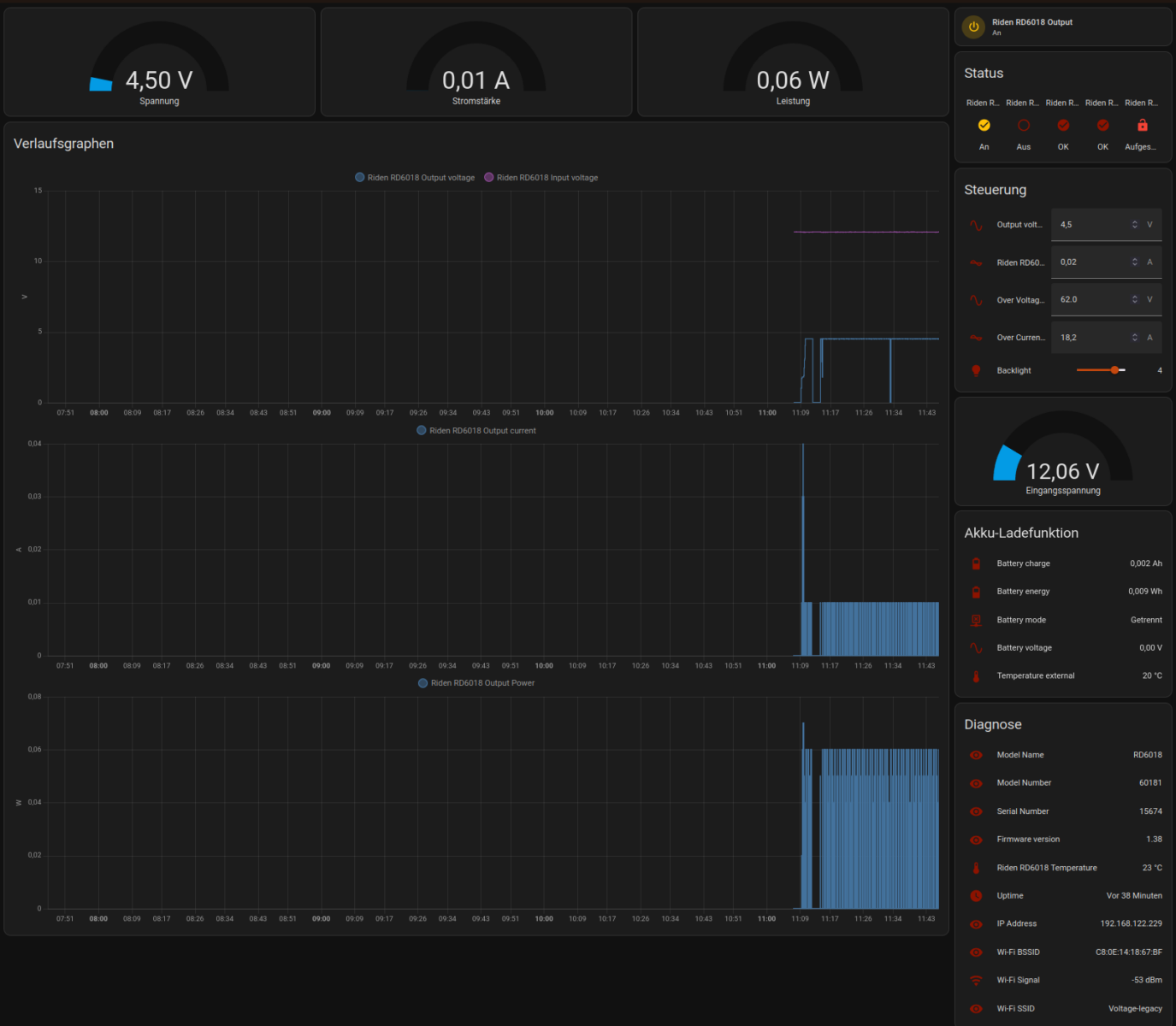Screen dimensions: 1176x1026
Task: Click the Riden RD6018 Output card title
Action: (1032, 22)
